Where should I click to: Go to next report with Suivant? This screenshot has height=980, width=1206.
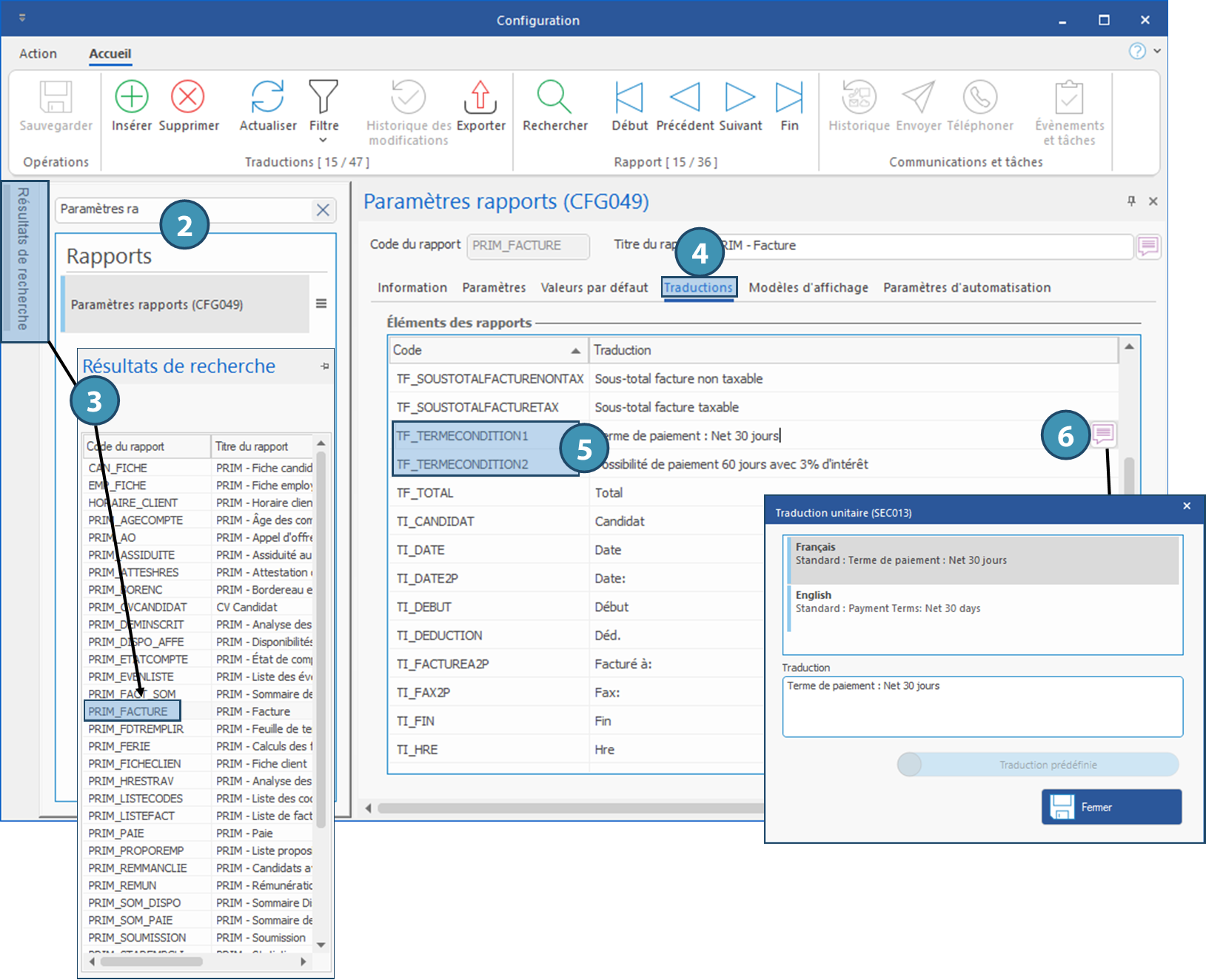point(740,97)
